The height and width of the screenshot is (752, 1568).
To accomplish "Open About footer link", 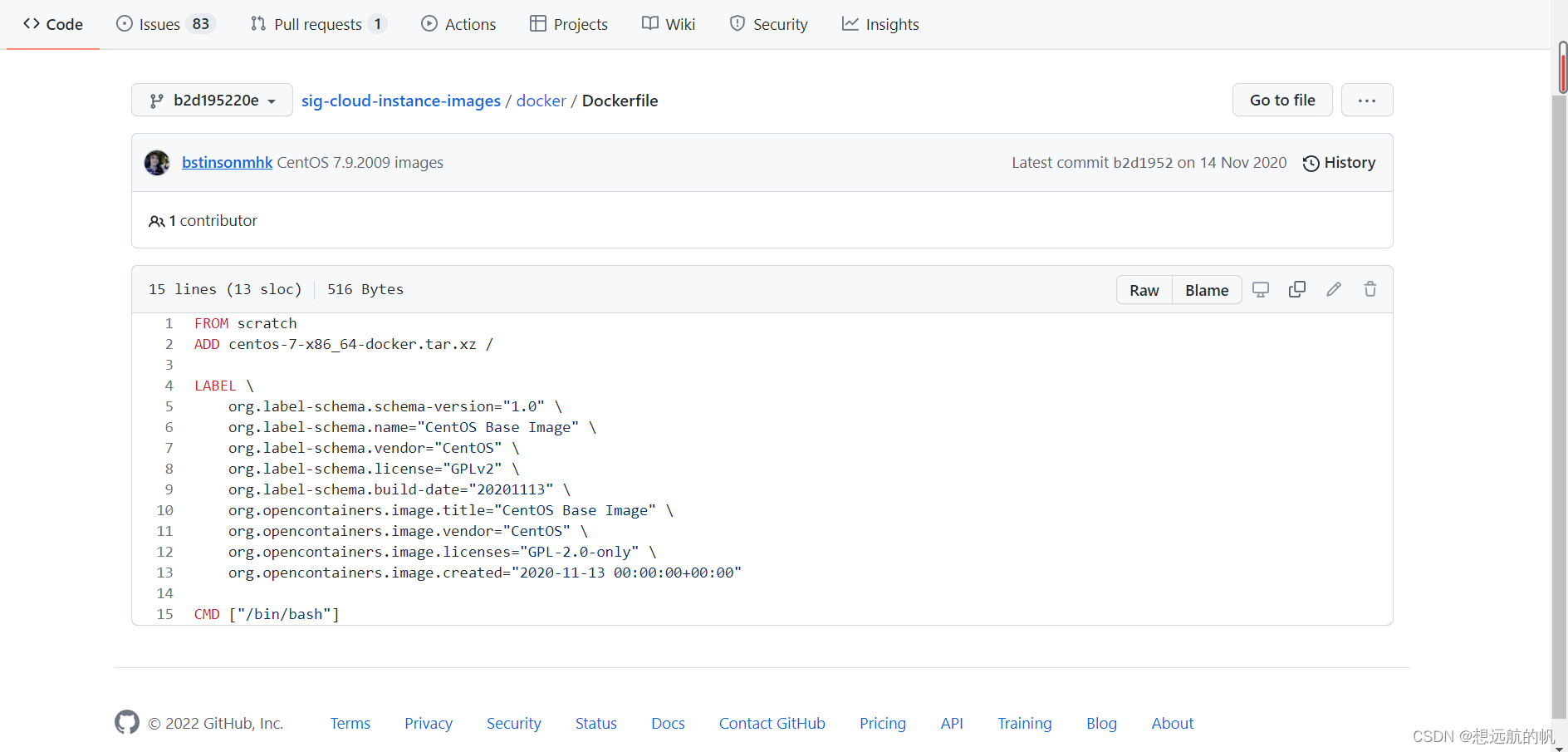I will tap(1172, 724).
